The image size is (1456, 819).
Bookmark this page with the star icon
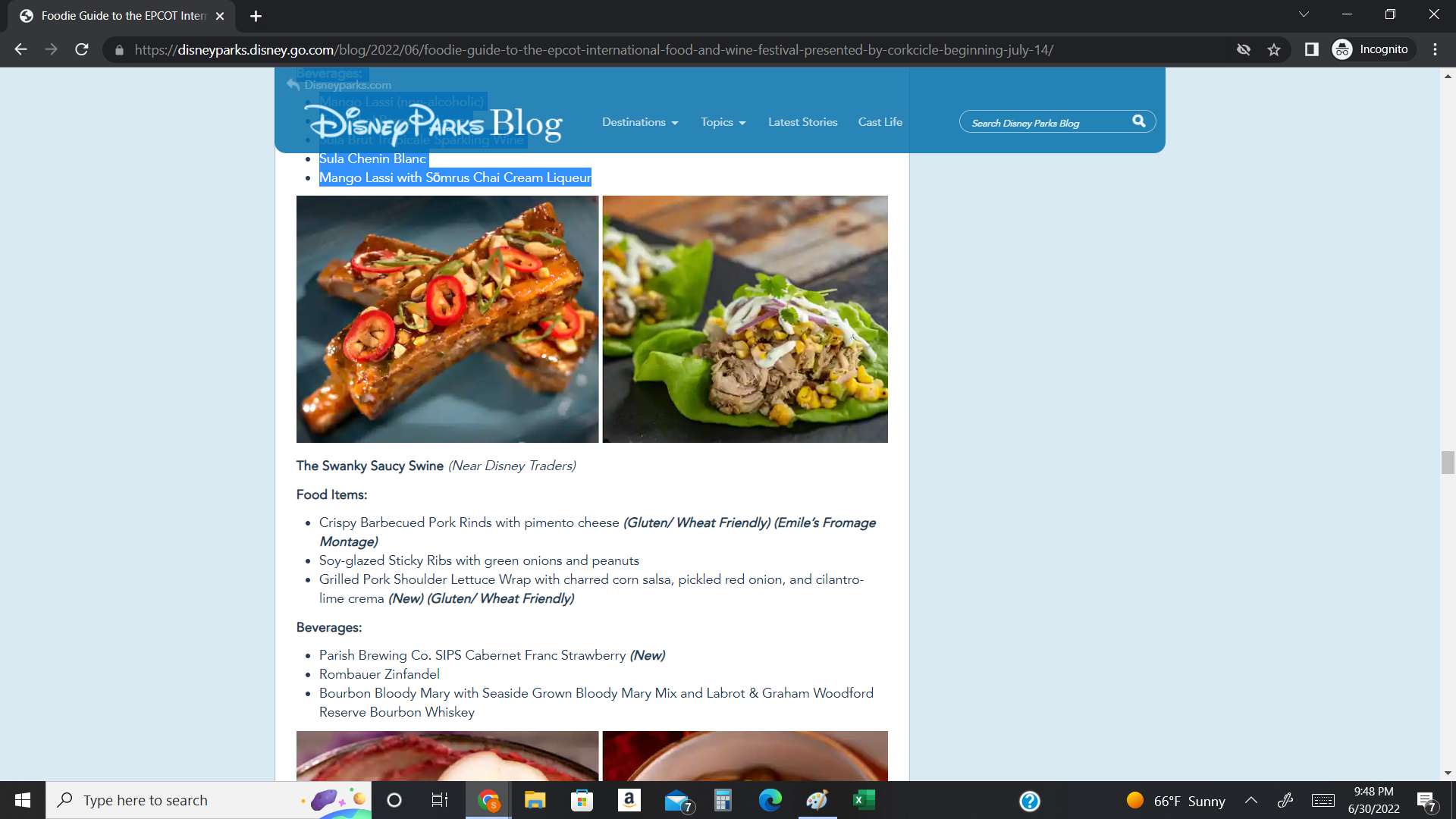(x=1274, y=49)
